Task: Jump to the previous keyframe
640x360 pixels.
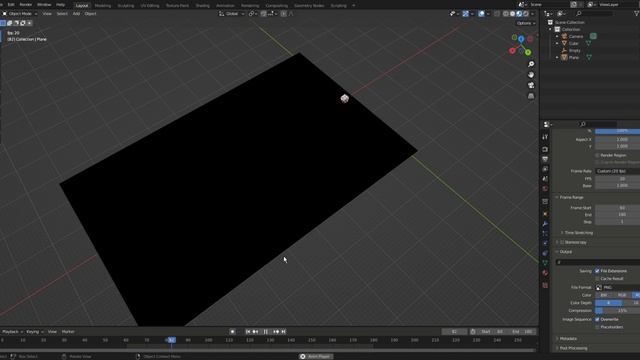Action: tap(255, 332)
